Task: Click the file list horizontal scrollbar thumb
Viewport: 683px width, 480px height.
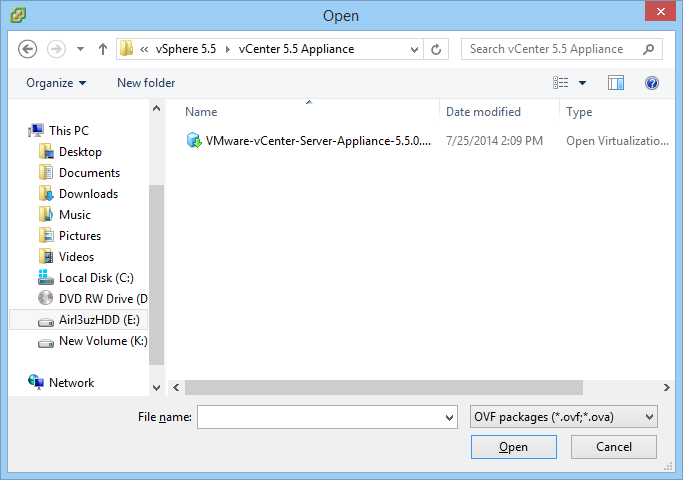Action: tap(384, 387)
